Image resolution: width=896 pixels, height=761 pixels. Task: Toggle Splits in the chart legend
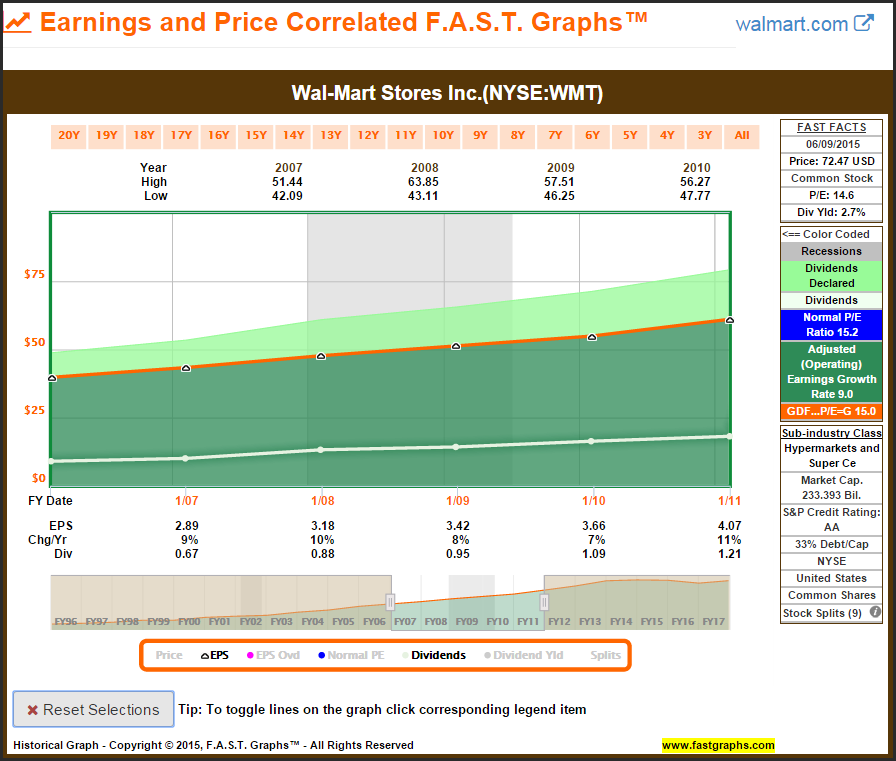(604, 655)
